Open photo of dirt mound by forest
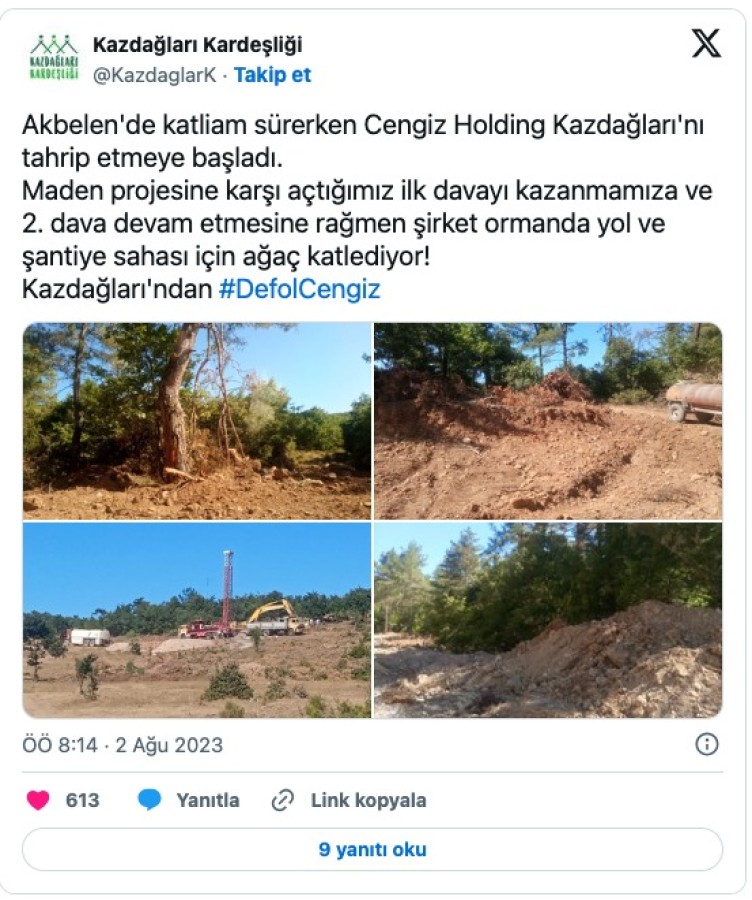This screenshot has height=900, width=752. (548, 620)
